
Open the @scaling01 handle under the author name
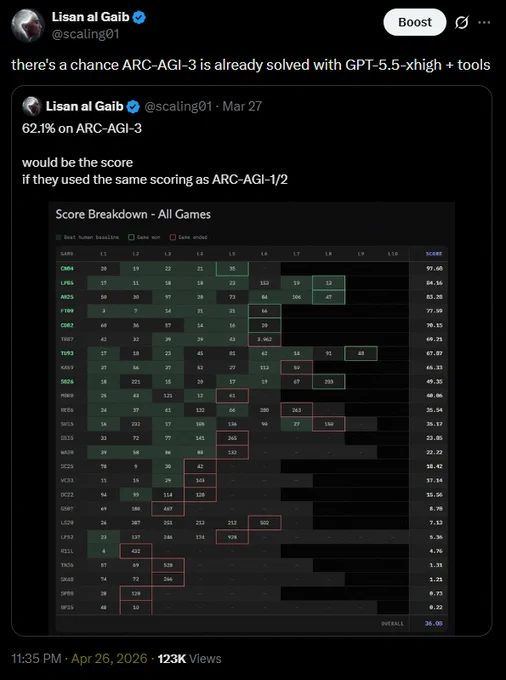point(85,34)
